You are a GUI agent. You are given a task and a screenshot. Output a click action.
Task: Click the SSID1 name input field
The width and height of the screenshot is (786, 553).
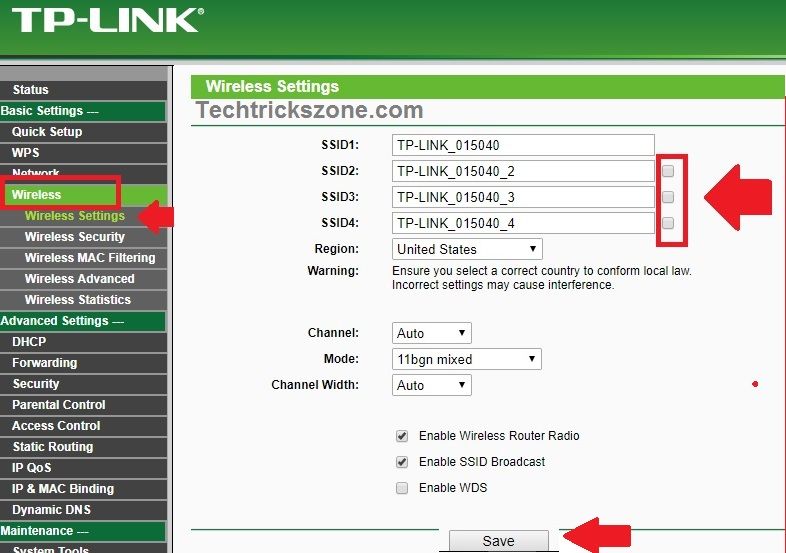[x=523, y=145]
